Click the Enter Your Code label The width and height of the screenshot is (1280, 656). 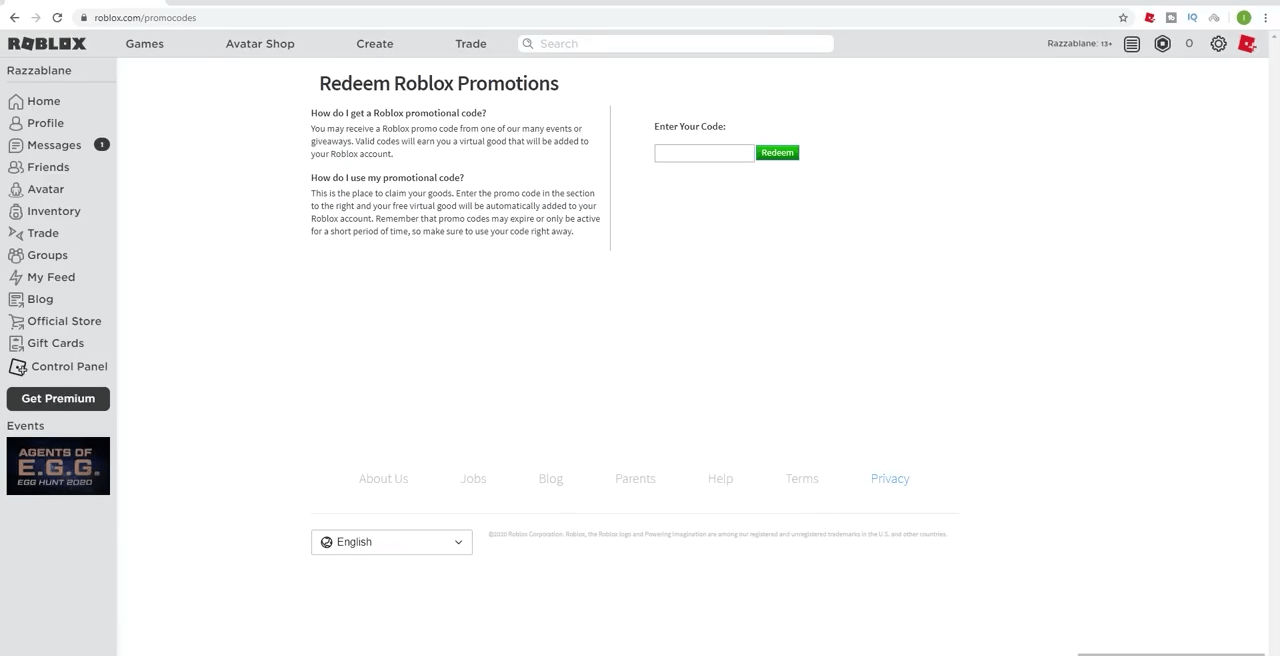(x=690, y=127)
